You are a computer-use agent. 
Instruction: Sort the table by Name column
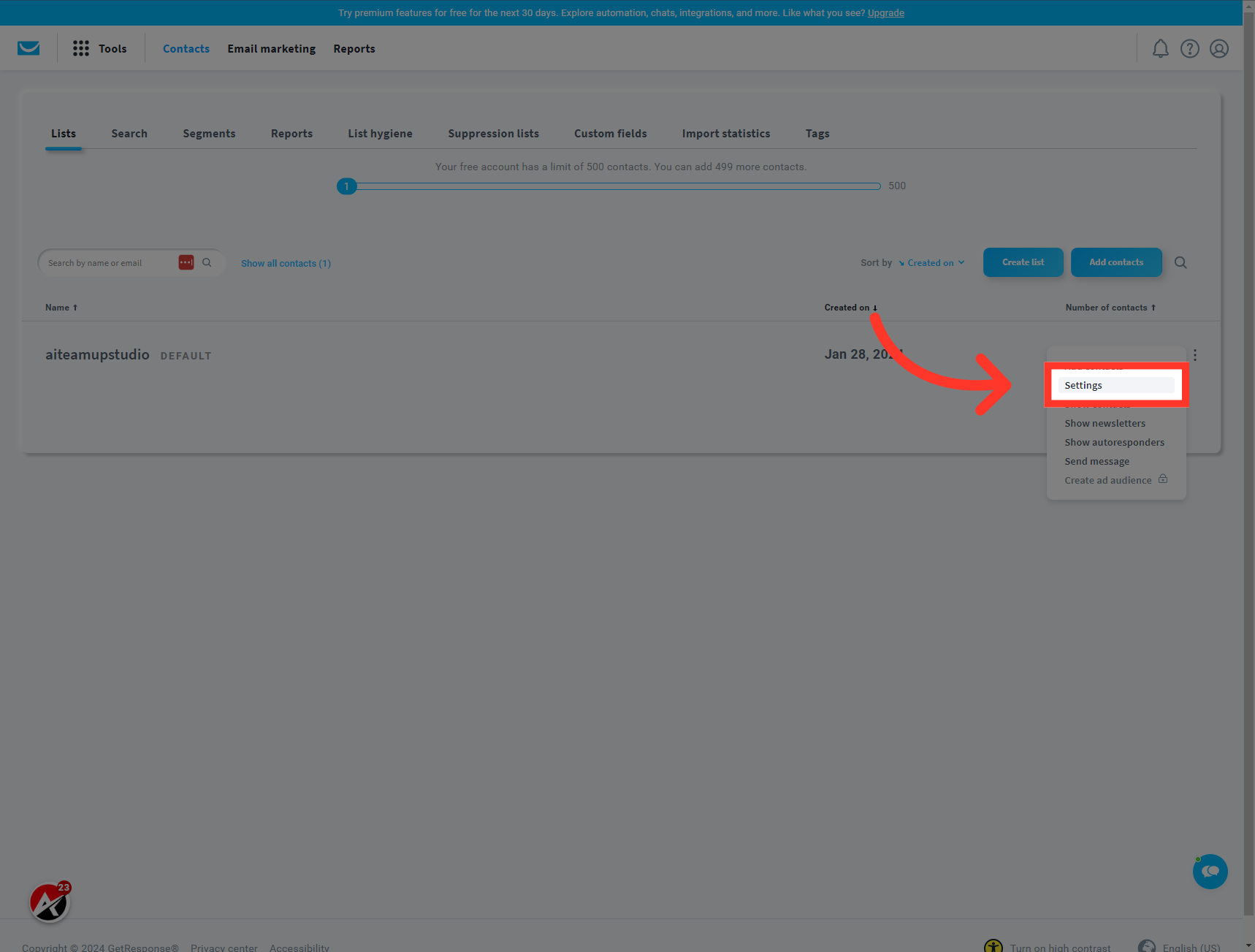61,308
